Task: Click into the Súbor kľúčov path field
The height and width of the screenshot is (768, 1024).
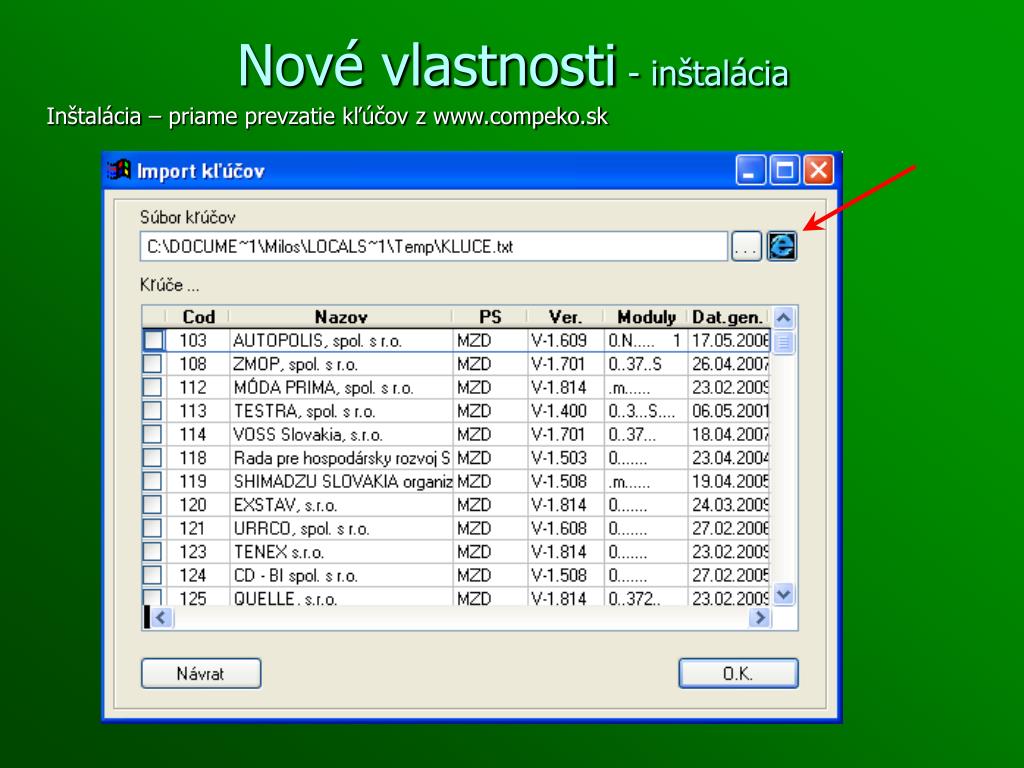Action: (434, 246)
